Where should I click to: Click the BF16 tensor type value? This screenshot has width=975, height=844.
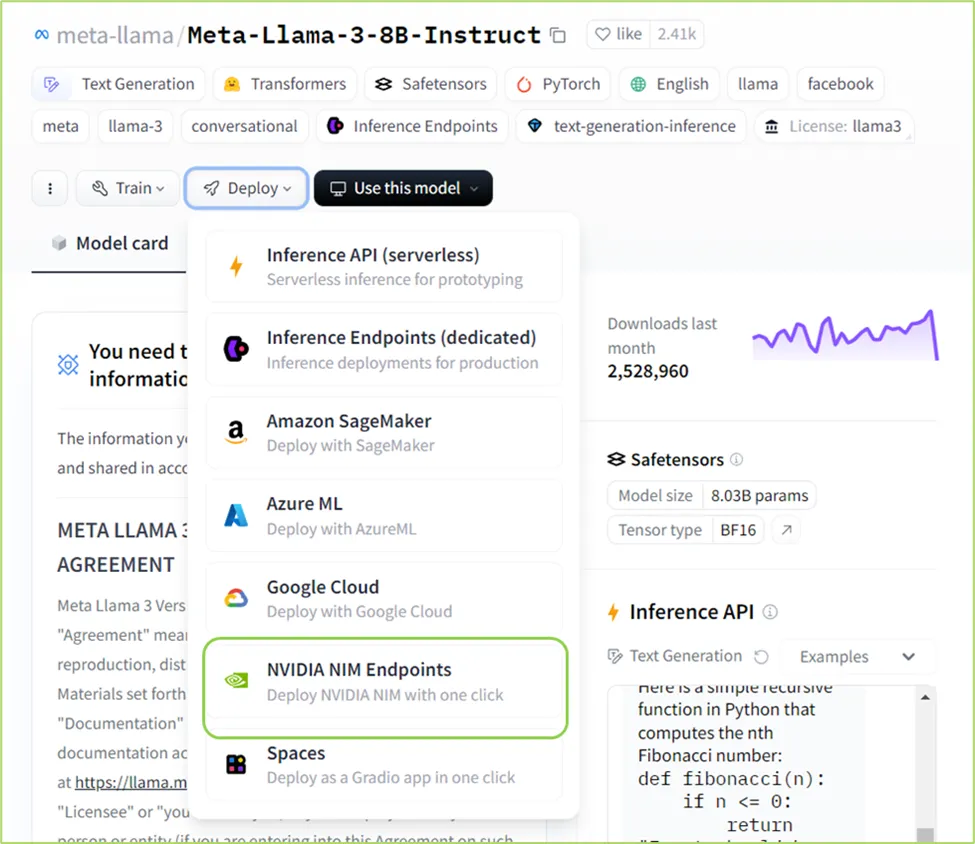(738, 531)
